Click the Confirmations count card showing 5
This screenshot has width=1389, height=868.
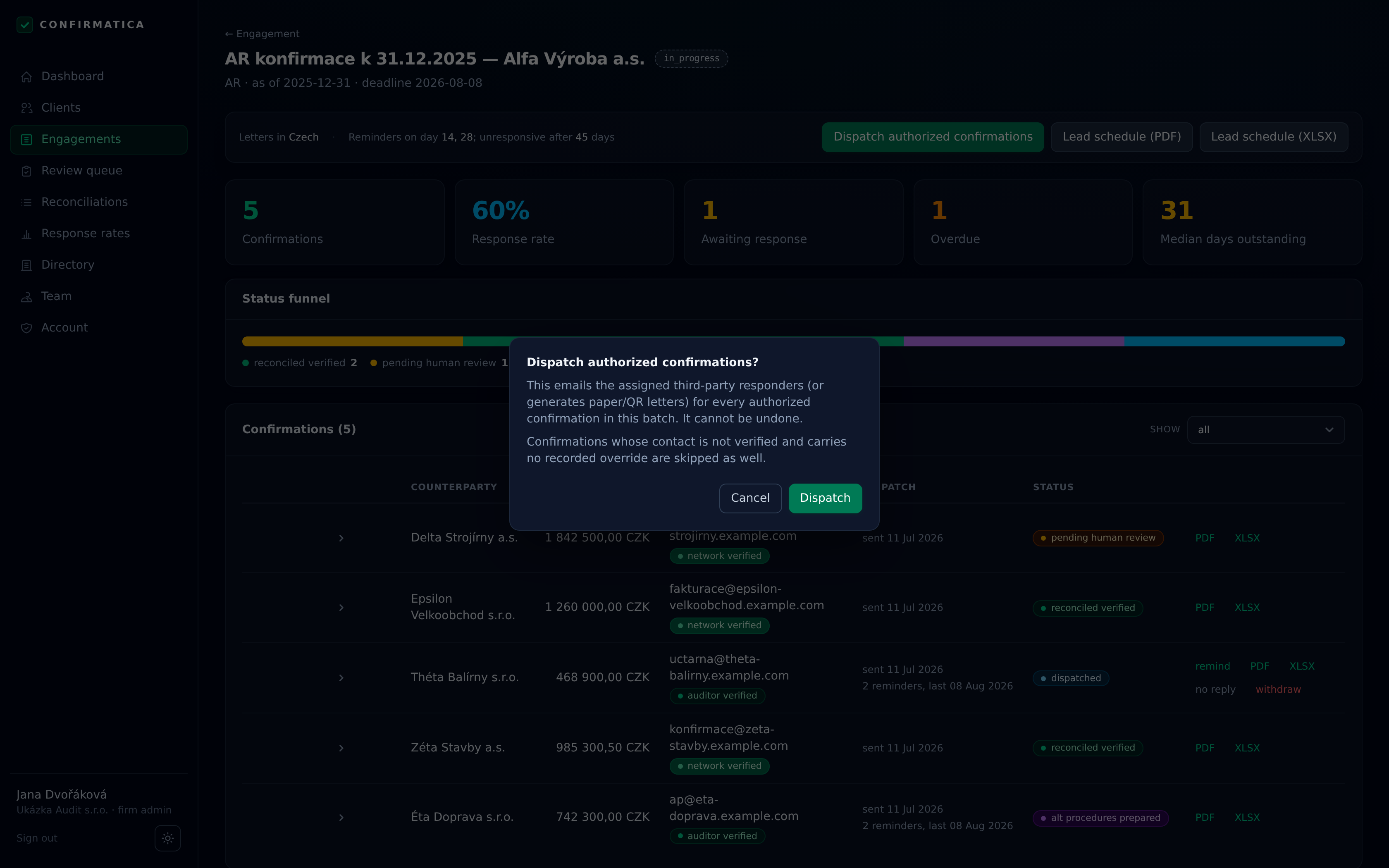(x=334, y=223)
